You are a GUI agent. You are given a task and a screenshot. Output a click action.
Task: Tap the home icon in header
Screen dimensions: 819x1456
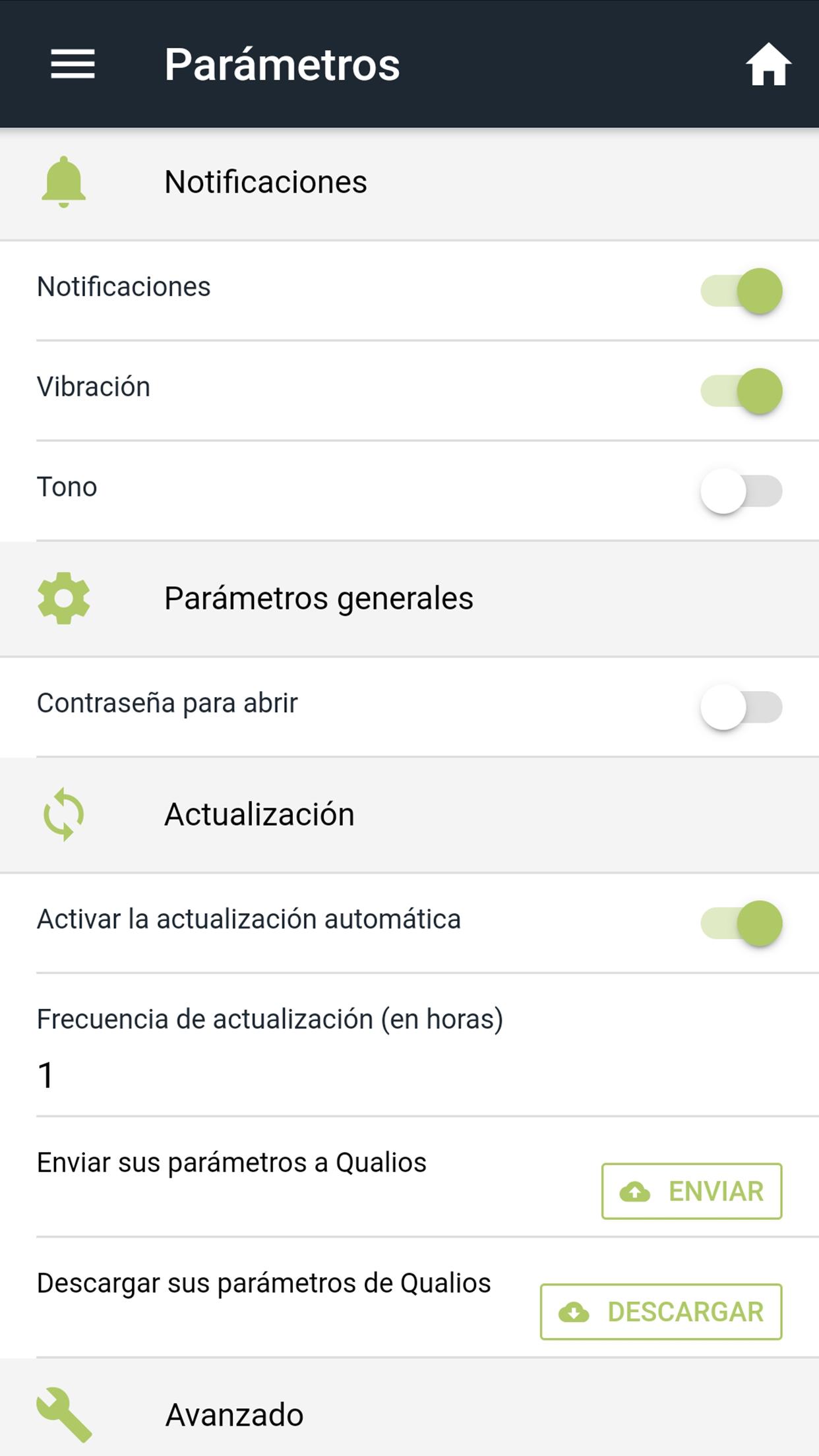[768, 65]
